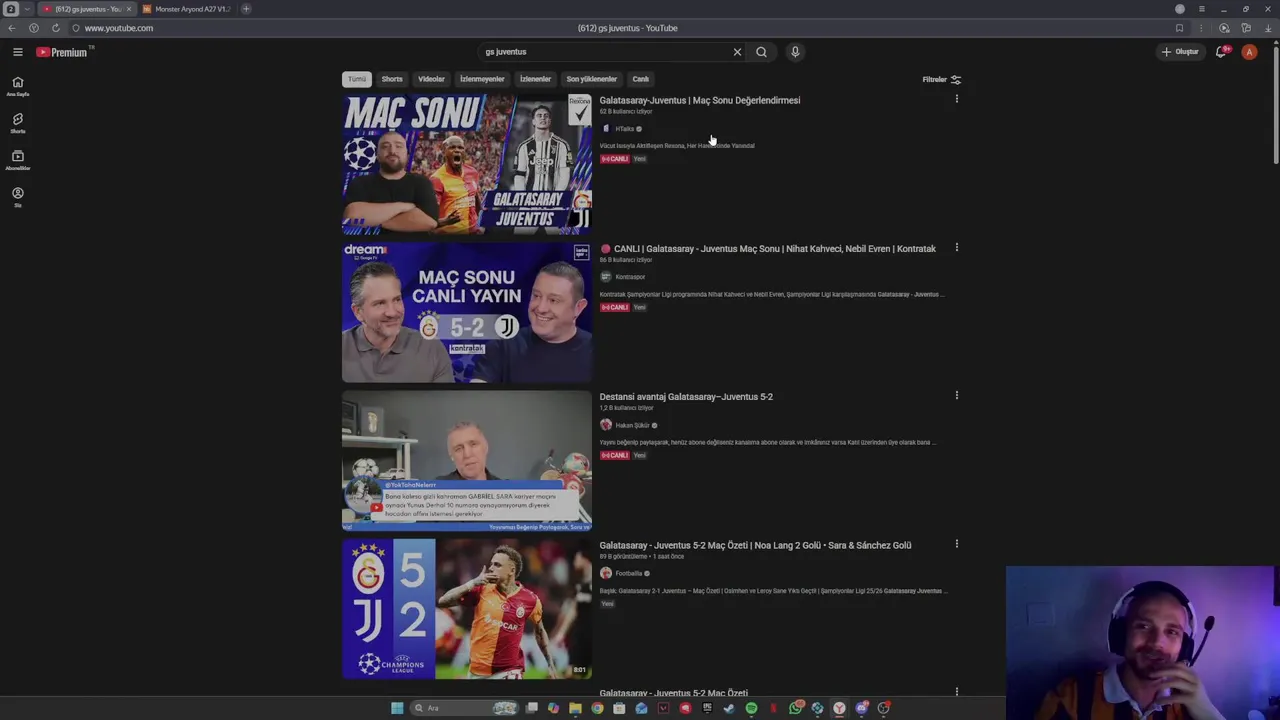Select the Shorts filter chip
This screenshot has width=1280, height=720.
[x=392, y=79]
